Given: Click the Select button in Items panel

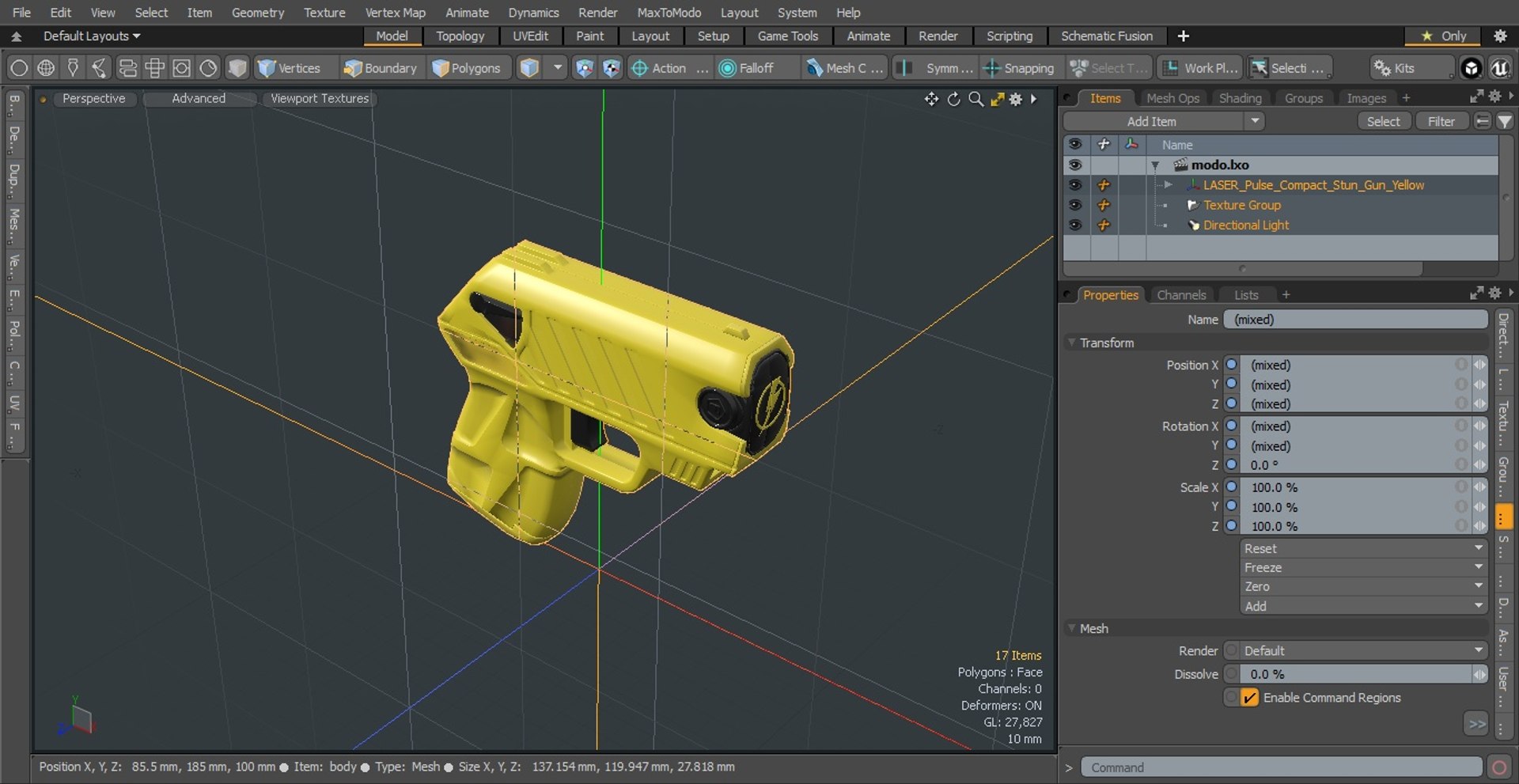Looking at the screenshot, I should point(1384,121).
